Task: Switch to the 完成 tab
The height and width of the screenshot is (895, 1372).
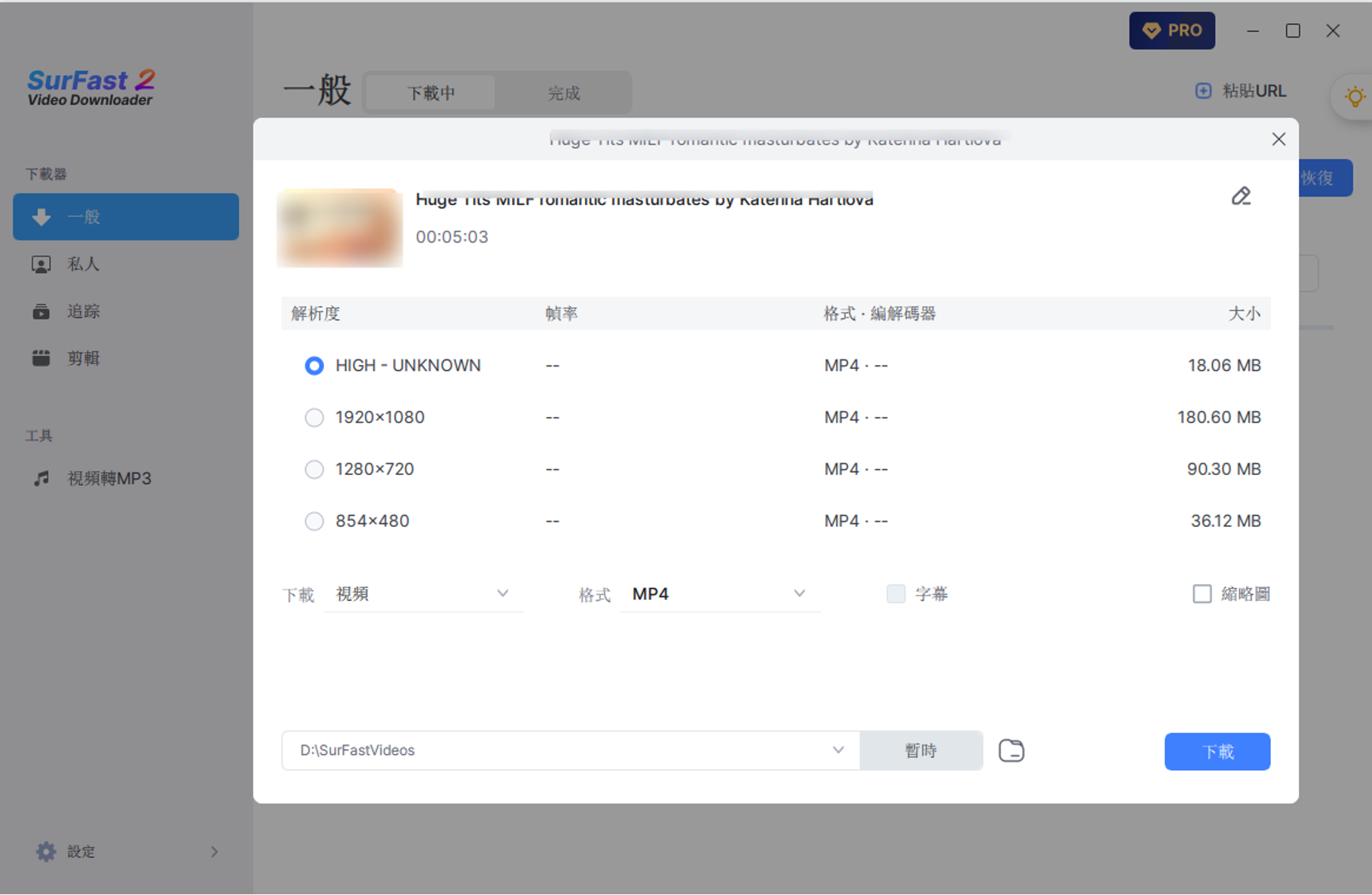Action: (x=563, y=93)
